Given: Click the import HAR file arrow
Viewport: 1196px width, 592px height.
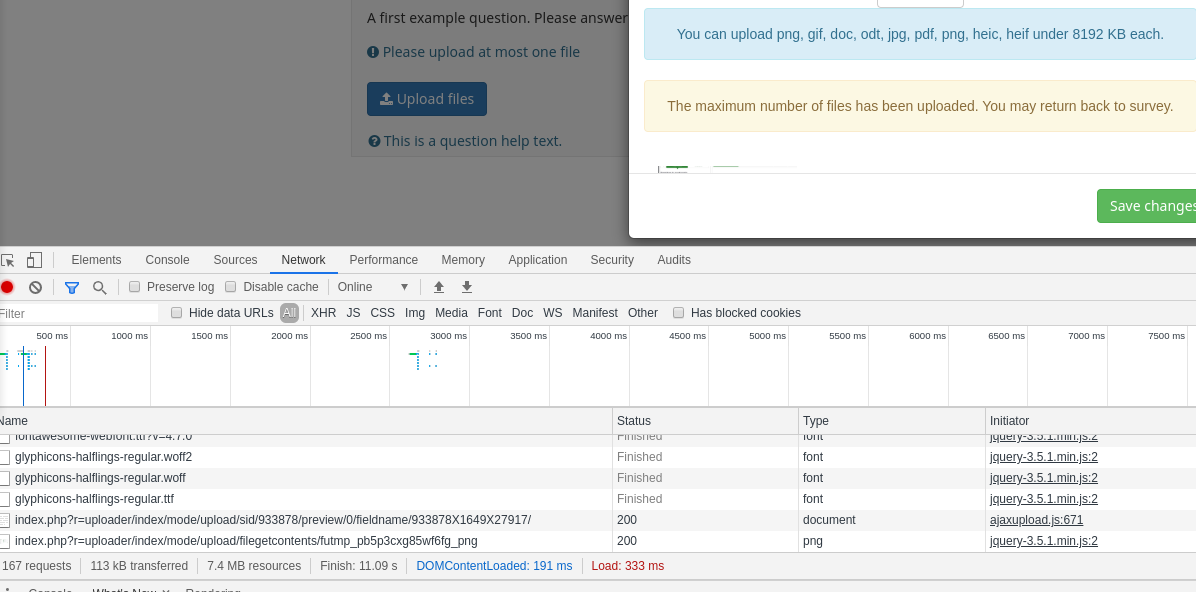Looking at the screenshot, I should click(x=438, y=287).
